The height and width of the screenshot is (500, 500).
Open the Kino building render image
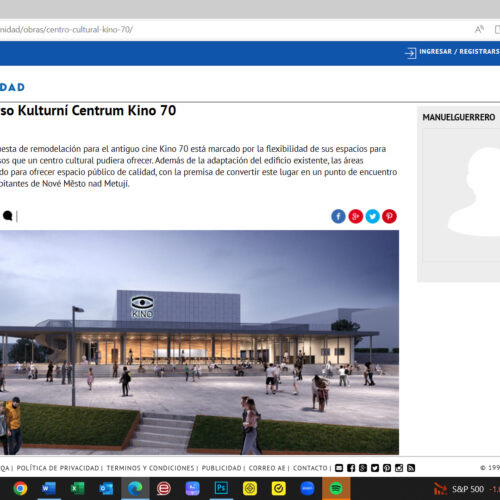tap(199, 342)
